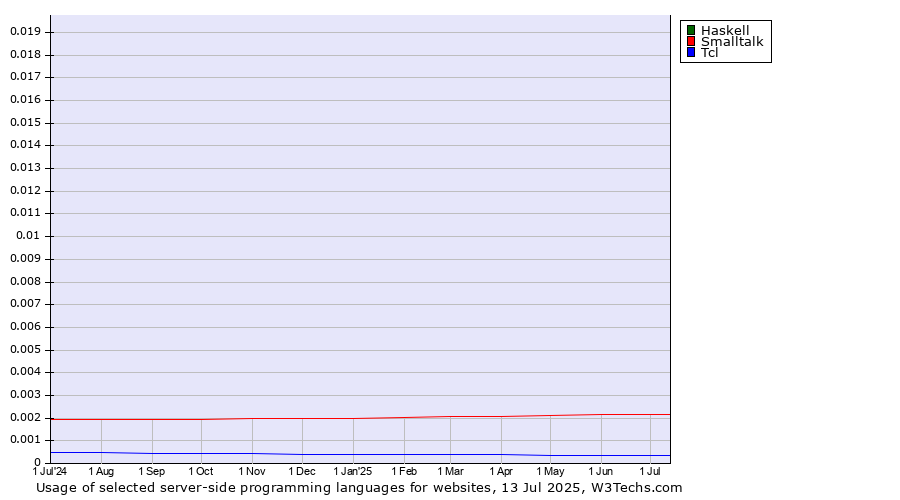This screenshot has width=900, height=500.
Task: Click the 1 Oct x-axis label
Action: 201,471
